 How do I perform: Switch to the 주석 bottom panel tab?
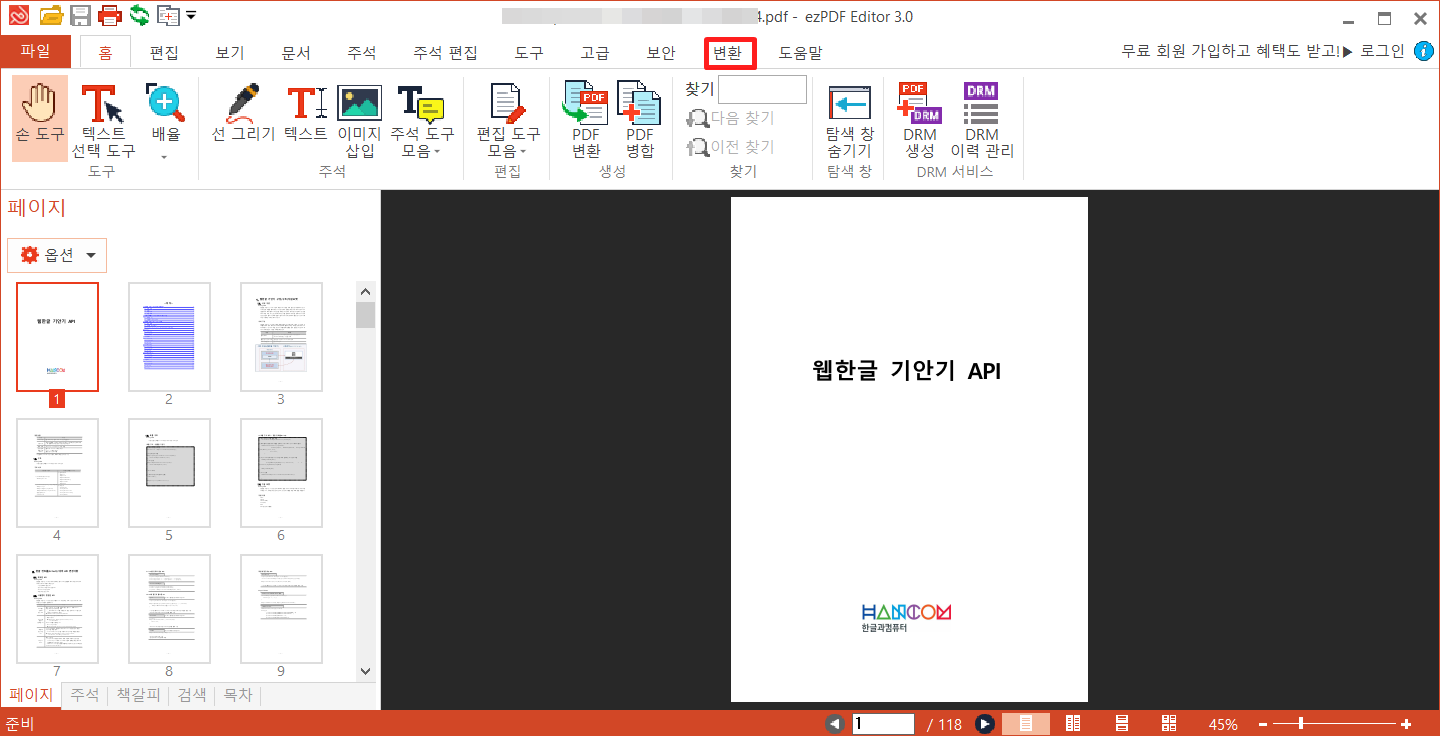click(85, 695)
